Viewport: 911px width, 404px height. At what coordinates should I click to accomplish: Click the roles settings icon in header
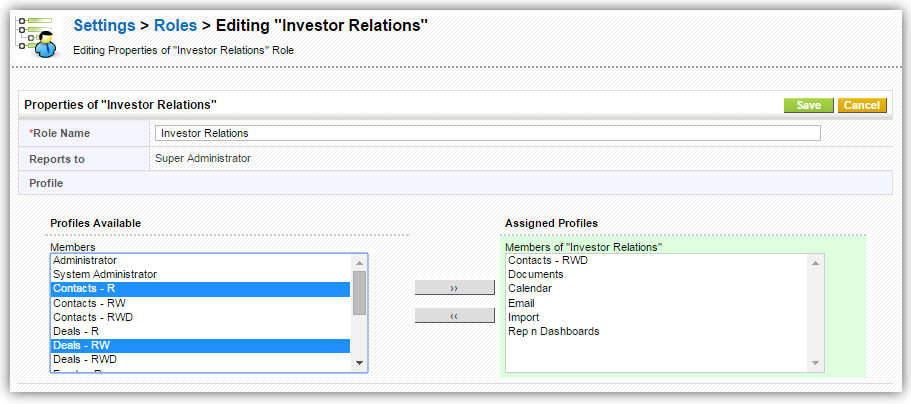(37, 34)
